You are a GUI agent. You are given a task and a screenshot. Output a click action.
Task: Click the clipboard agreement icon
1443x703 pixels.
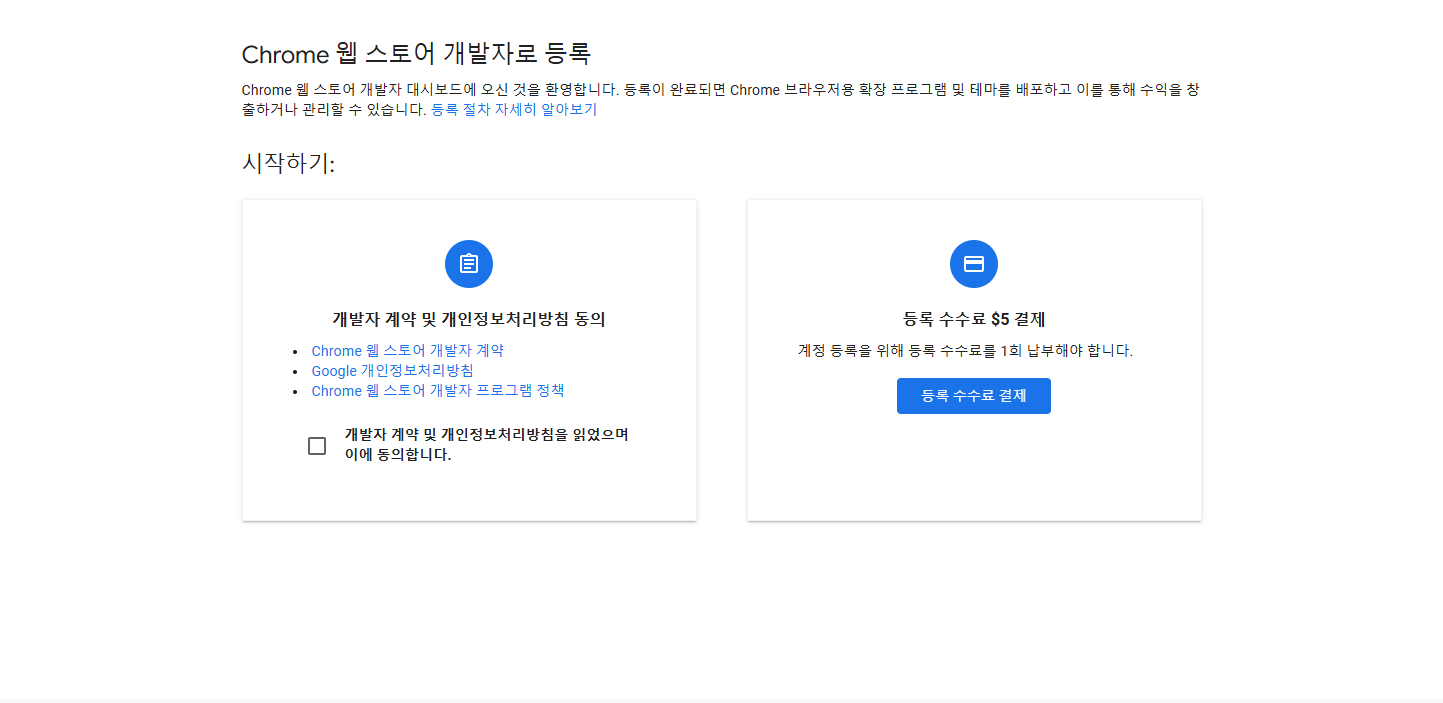[469, 264]
